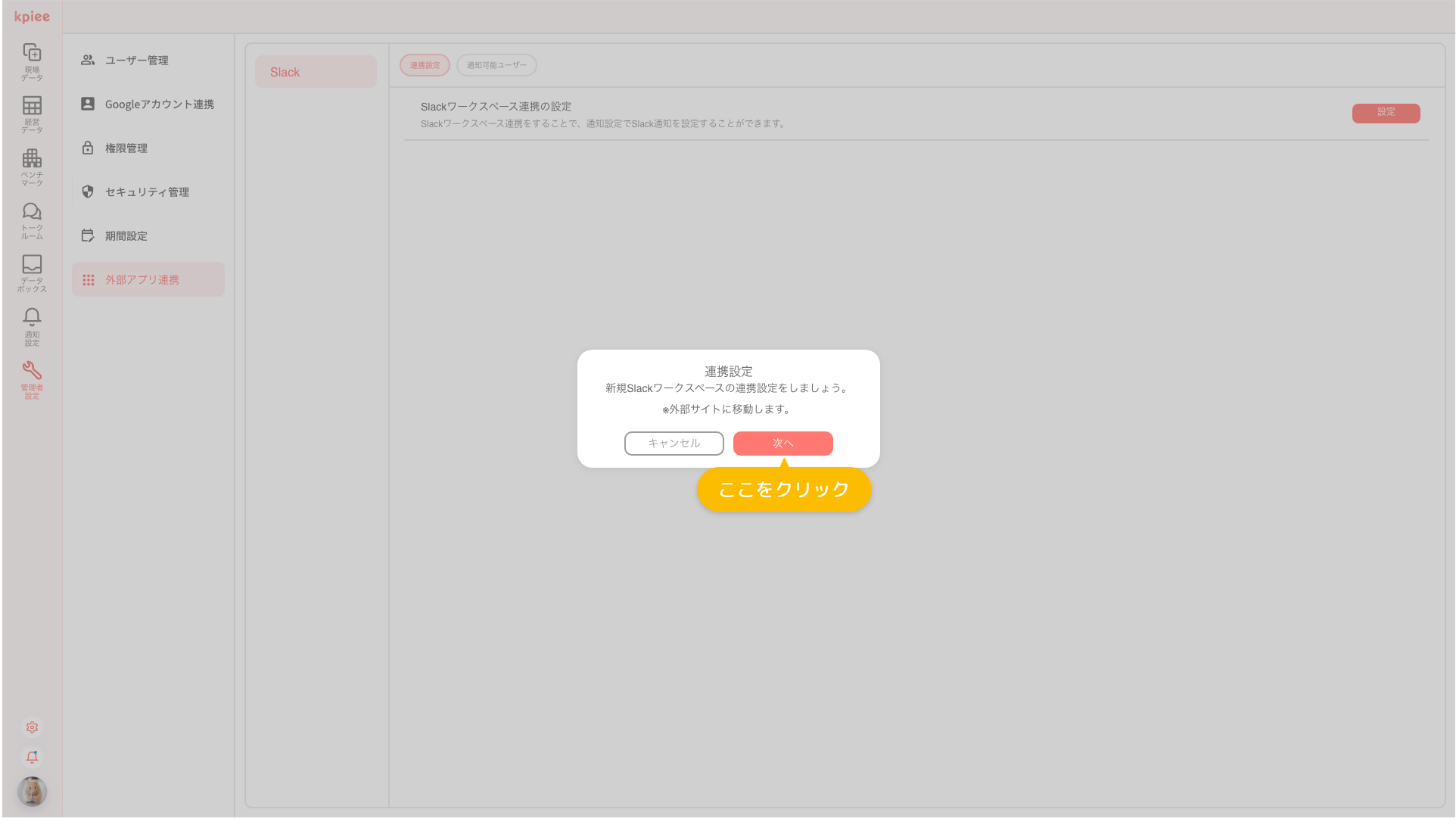Check notifications via the bell with blue dot
Image resolution: width=1456 pixels, height=828 pixels.
[32, 757]
